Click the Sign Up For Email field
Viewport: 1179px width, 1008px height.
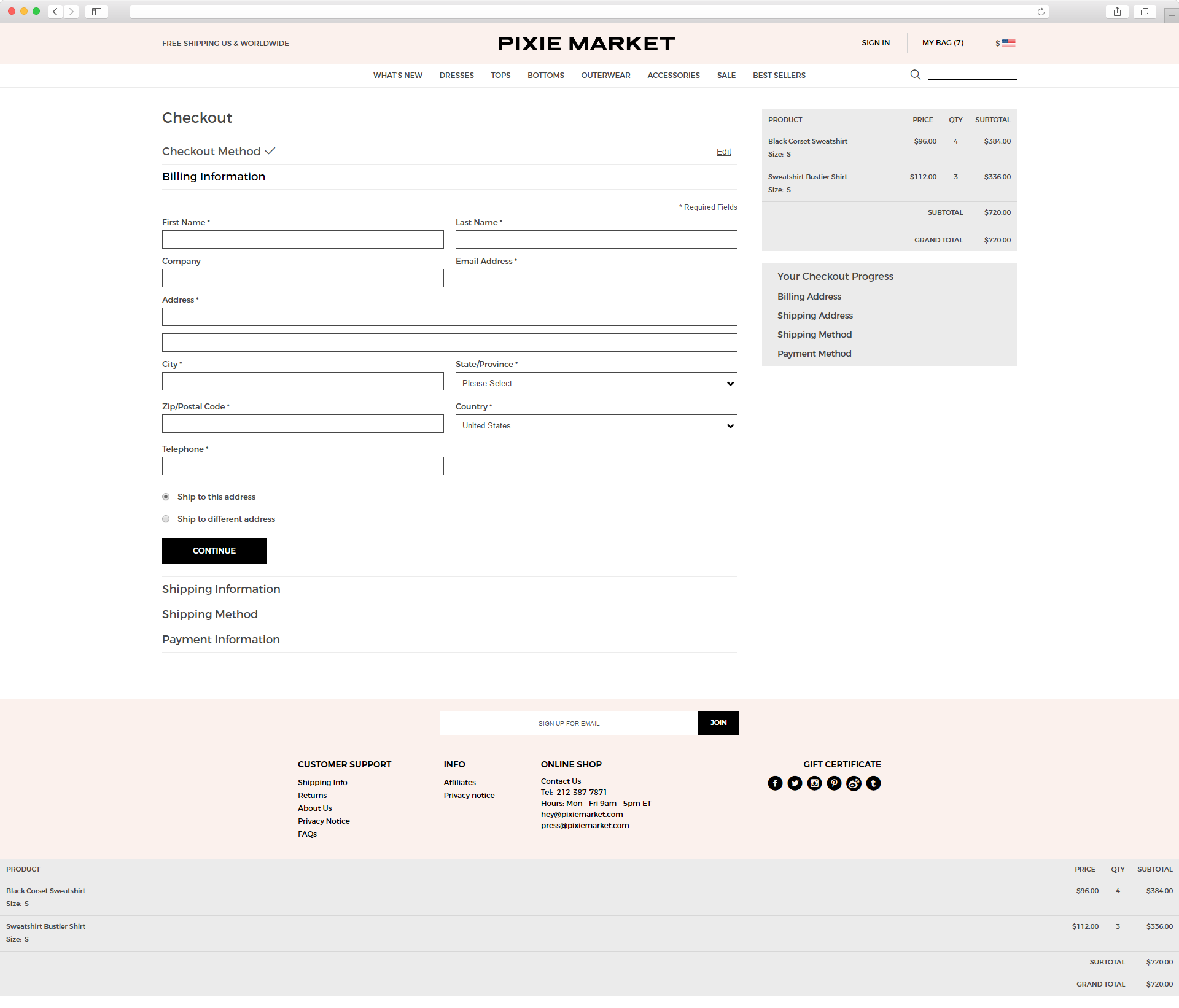[569, 723]
